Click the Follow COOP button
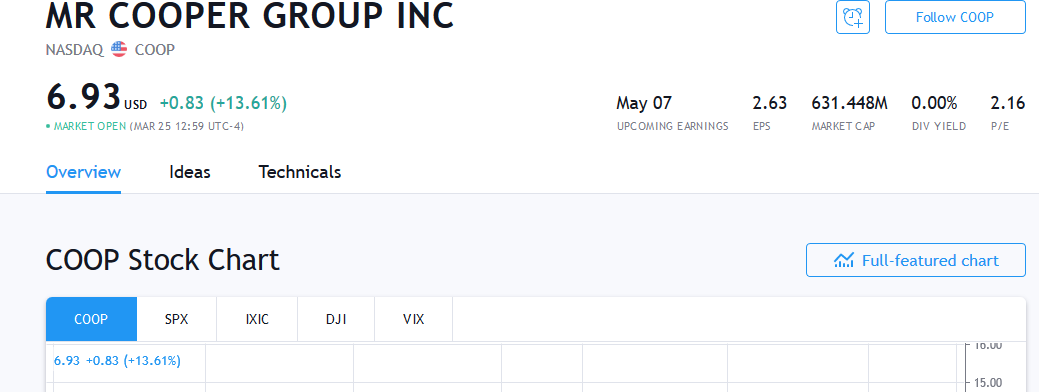The height and width of the screenshot is (392, 1039). coord(955,17)
